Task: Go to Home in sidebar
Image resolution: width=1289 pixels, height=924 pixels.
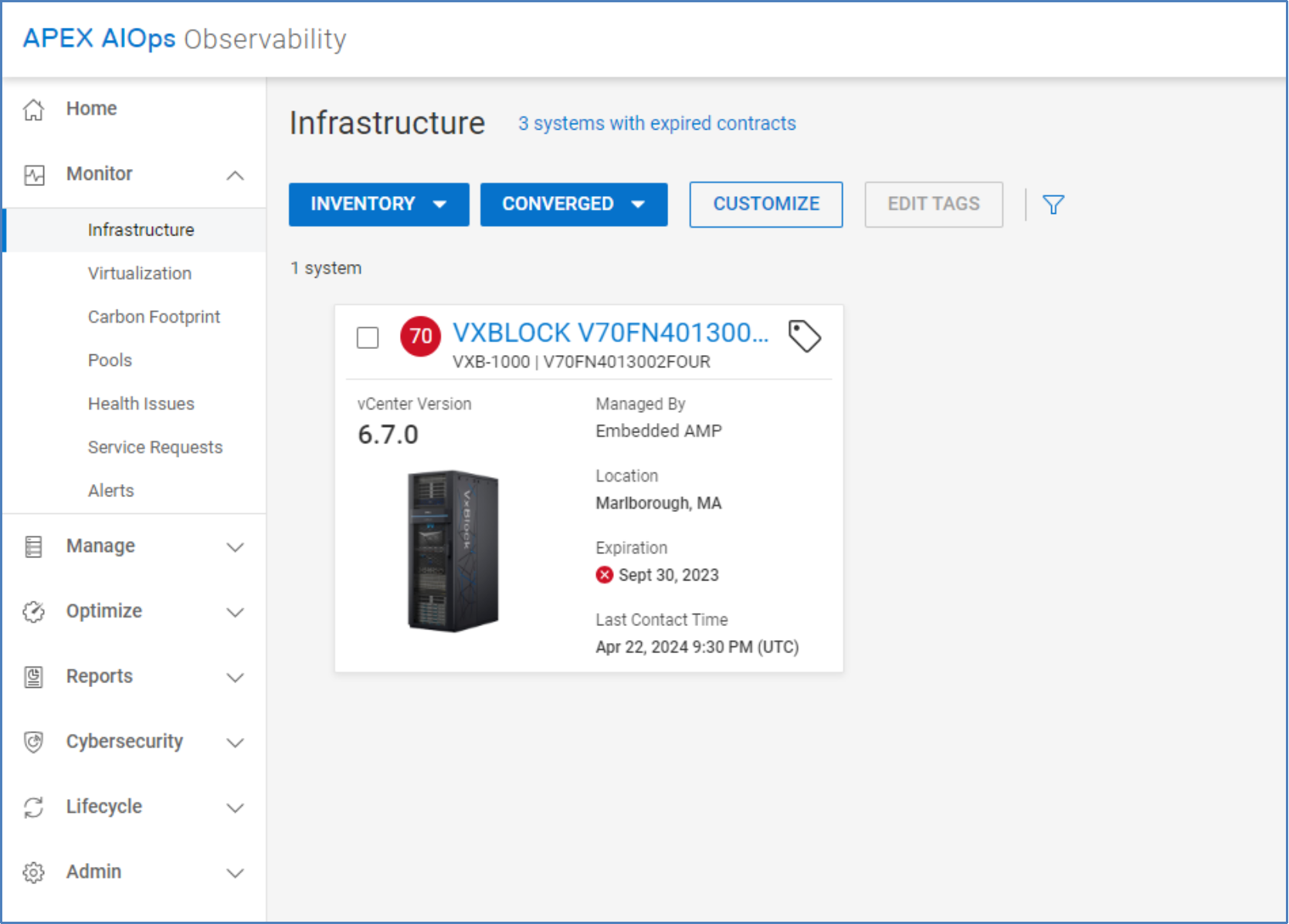Action: coord(91,109)
